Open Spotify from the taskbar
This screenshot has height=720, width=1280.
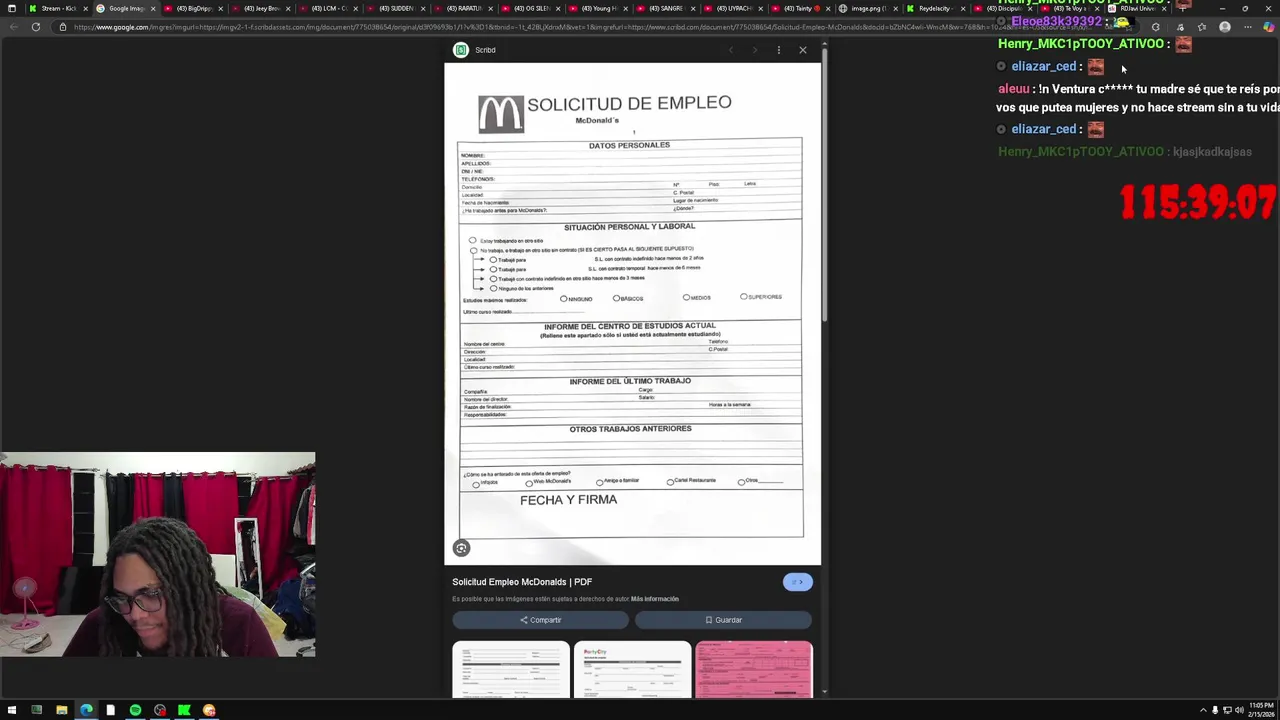click(x=135, y=710)
